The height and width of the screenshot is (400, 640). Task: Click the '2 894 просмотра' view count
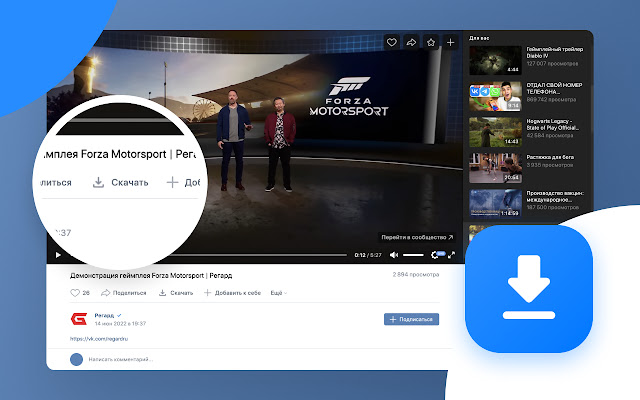(416, 274)
